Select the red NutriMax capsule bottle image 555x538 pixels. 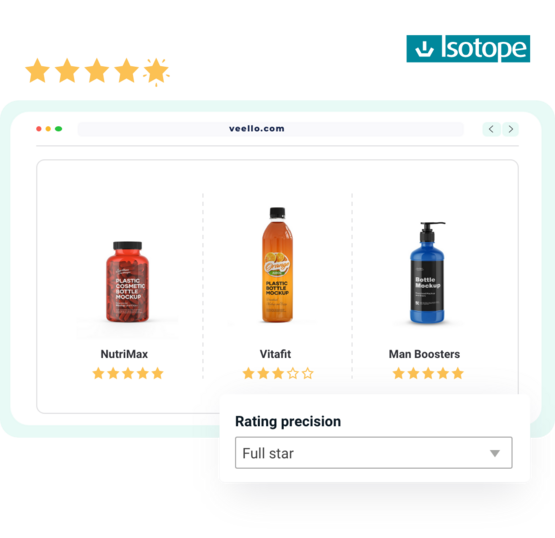127,282
